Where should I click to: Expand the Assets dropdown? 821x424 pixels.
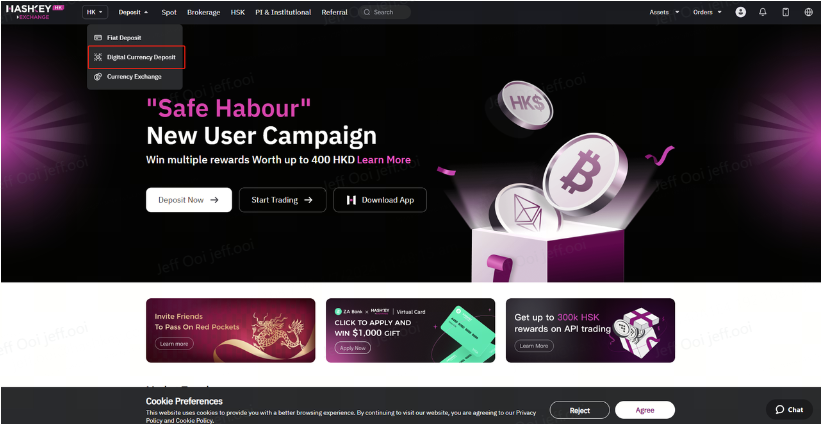click(x=664, y=12)
